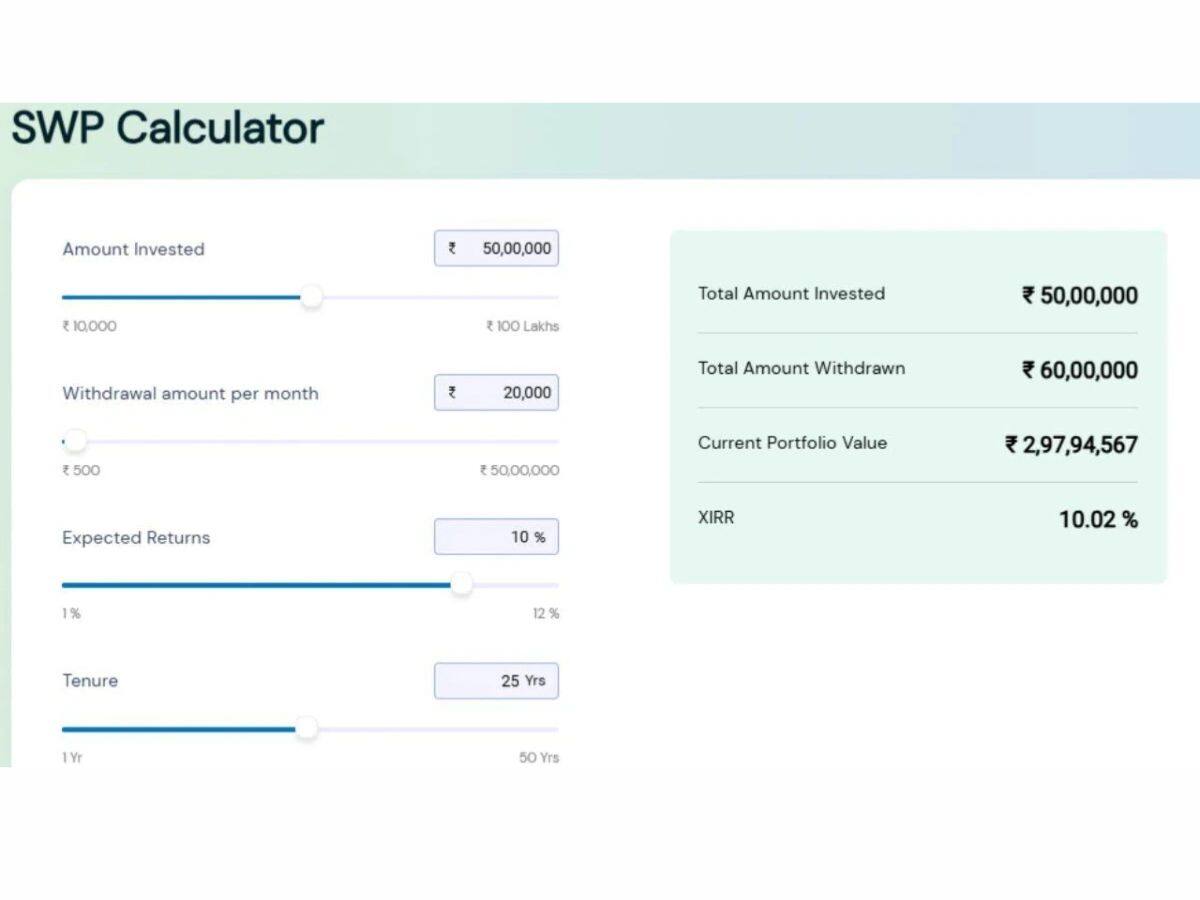The image size is (1200, 900).
Task: Click the Withdrawal amount per month input
Action: (496, 393)
